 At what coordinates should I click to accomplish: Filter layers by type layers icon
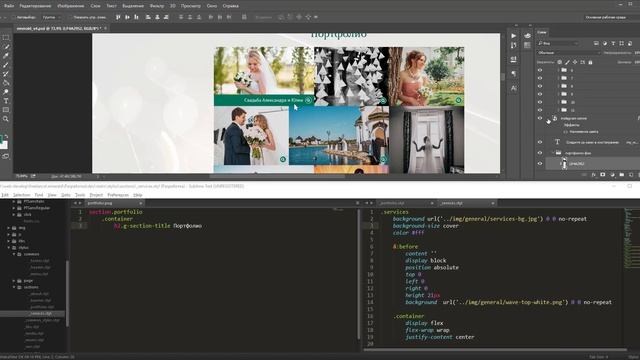click(613, 43)
